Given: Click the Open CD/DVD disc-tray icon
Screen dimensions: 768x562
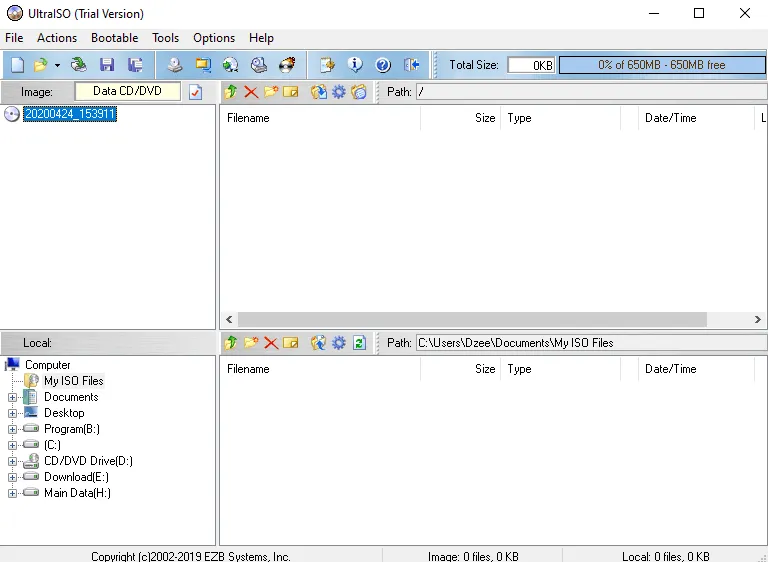Looking at the screenshot, I should [78, 65].
